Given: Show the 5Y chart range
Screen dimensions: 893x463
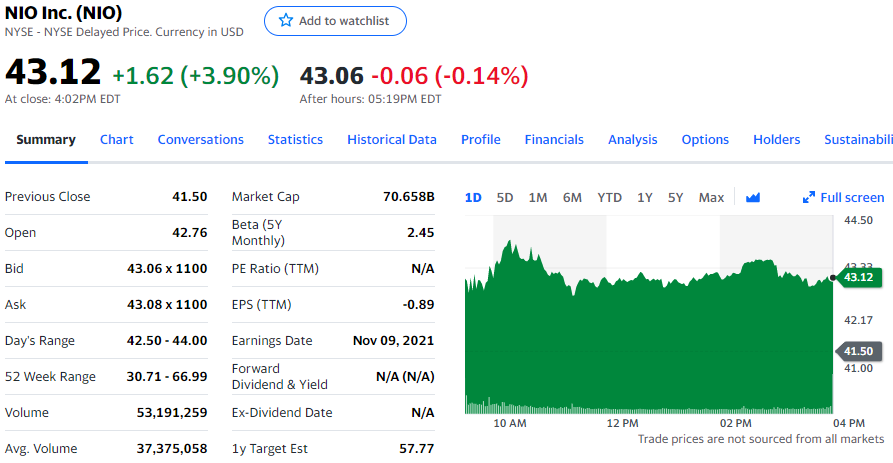Looking at the screenshot, I should click(x=676, y=198).
